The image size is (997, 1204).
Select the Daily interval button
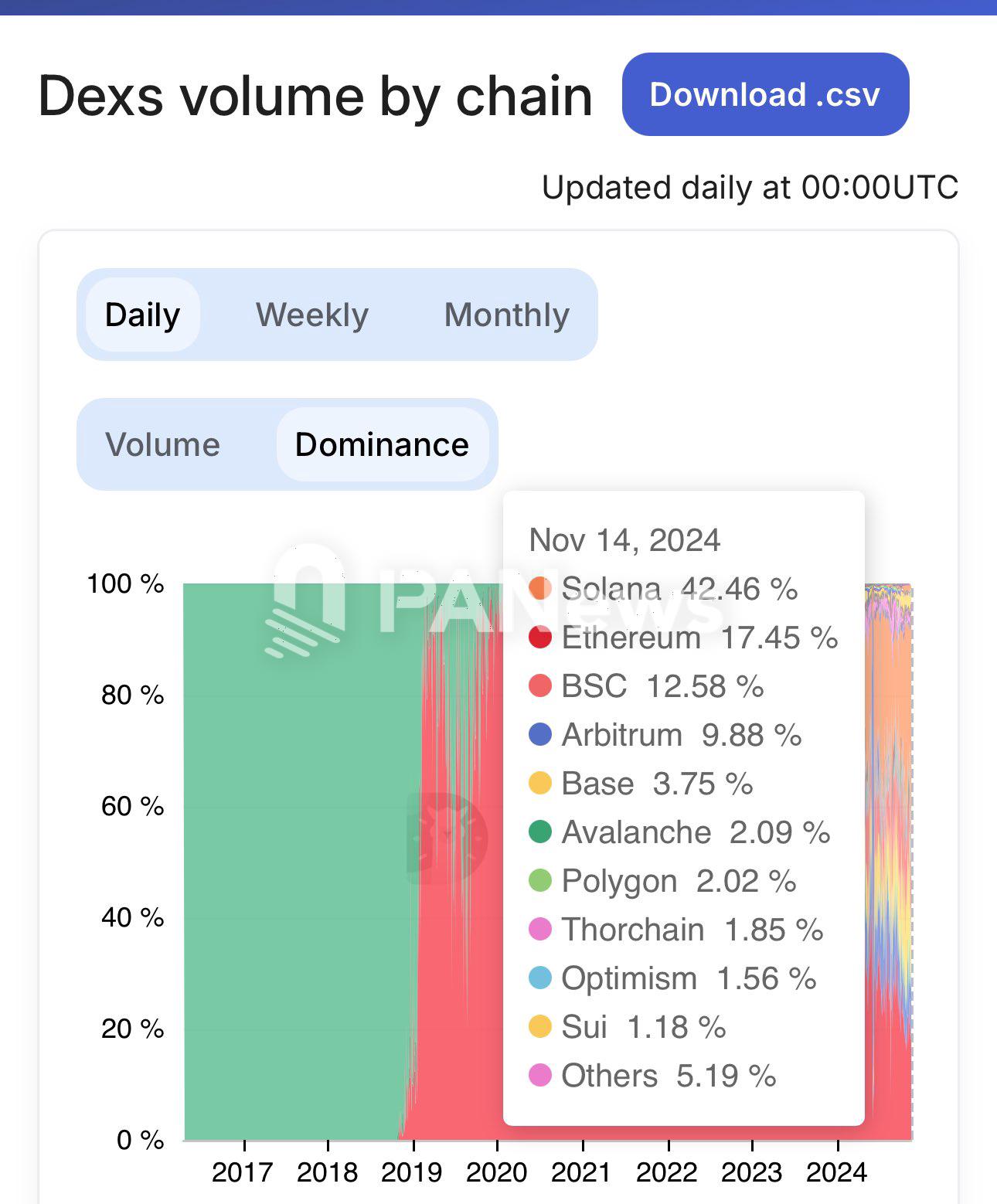tap(142, 315)
